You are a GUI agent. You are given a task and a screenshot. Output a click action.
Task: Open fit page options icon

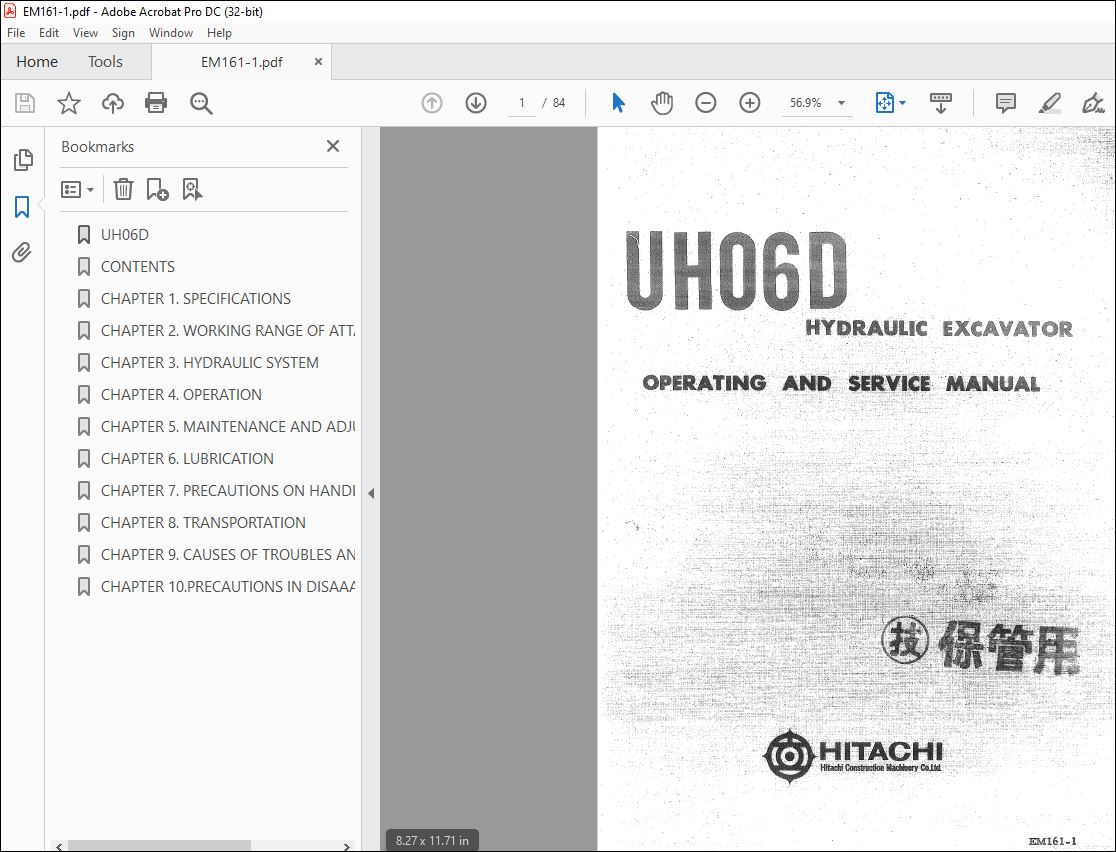pyautogui.click(x=890, y=103)
